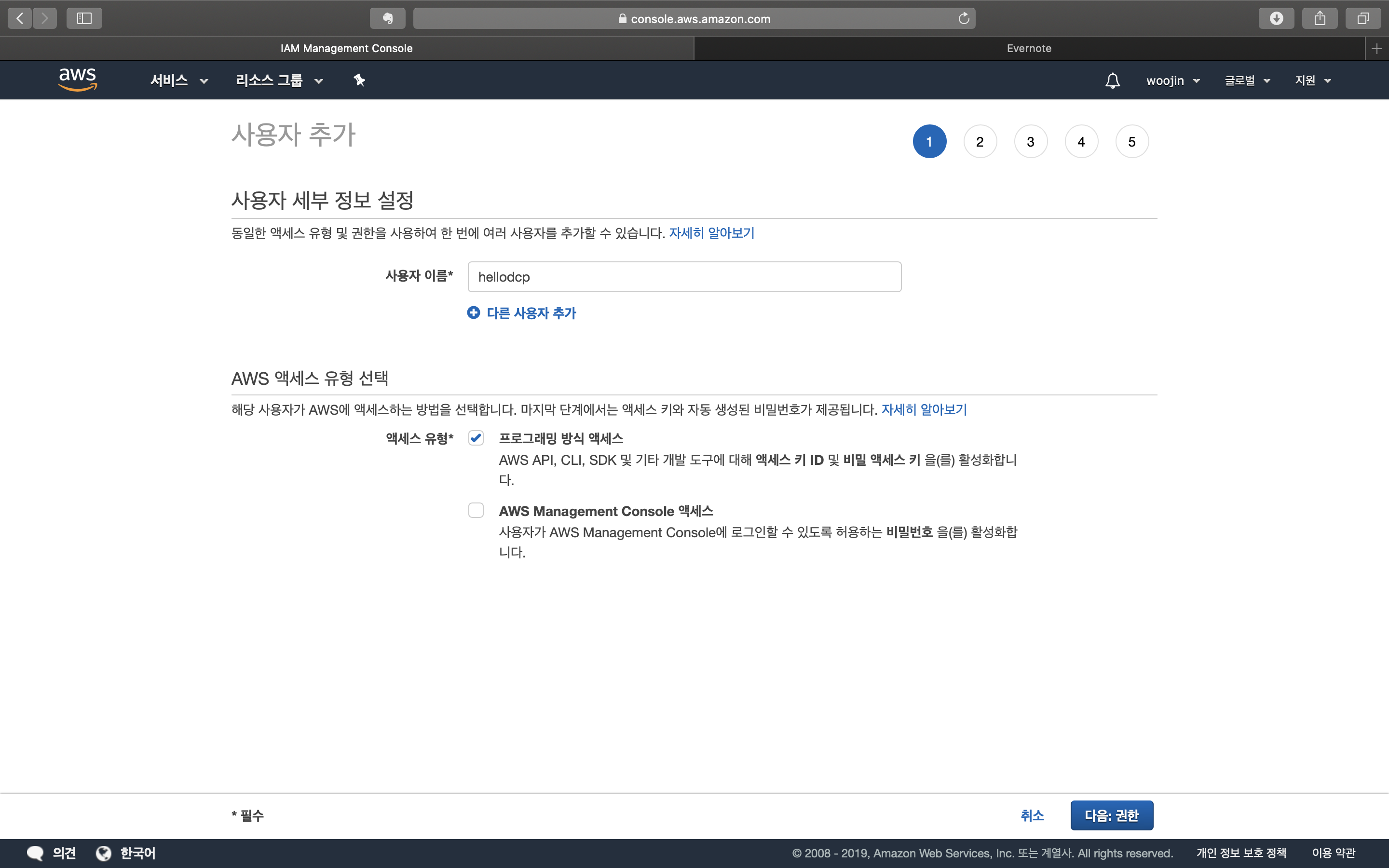Select wizard step 4
The height and width of the screenshot is (868, 1389).
tap(1081, 141)
